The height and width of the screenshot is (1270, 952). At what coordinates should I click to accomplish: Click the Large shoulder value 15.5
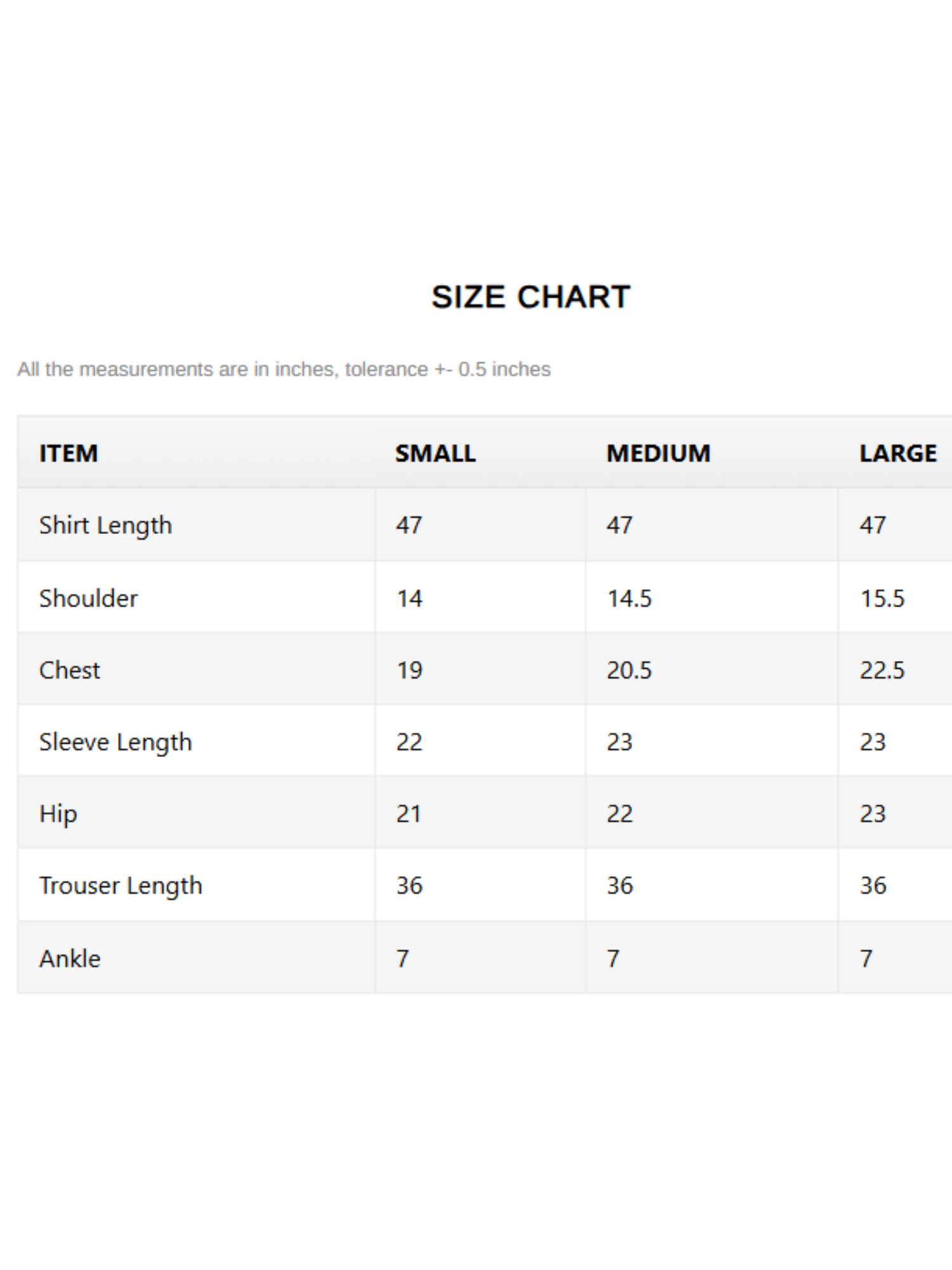coord(882,598)
